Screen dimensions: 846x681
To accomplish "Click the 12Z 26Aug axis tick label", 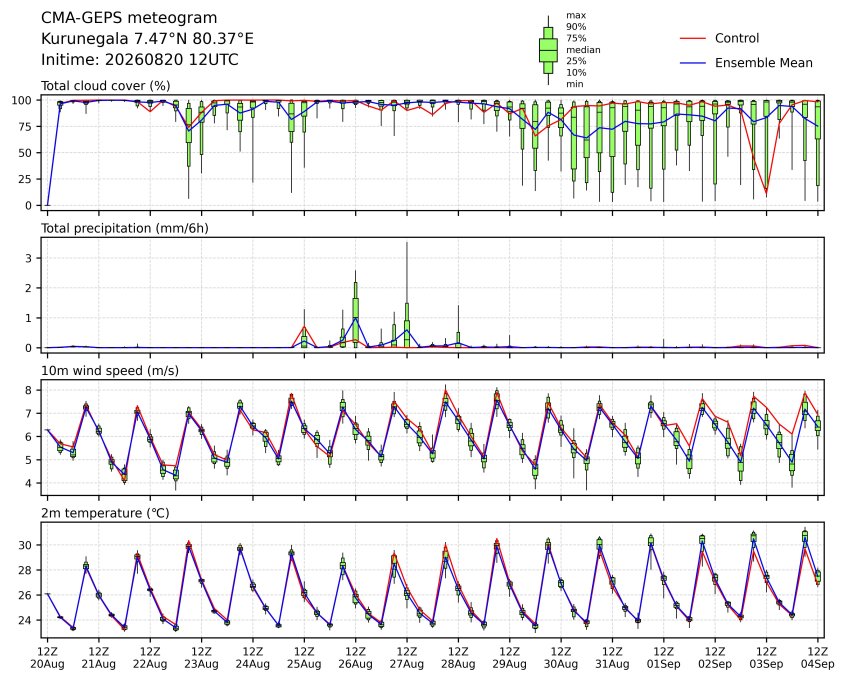I will tap(356, 658).
